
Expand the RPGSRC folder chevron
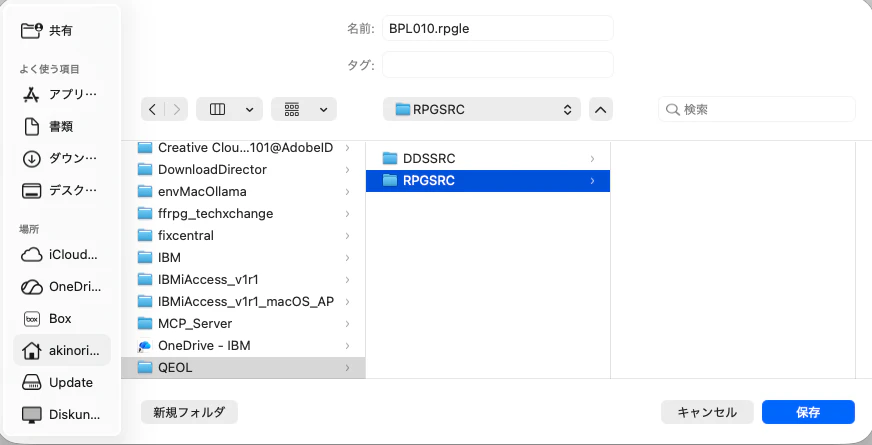coord(592,181)
